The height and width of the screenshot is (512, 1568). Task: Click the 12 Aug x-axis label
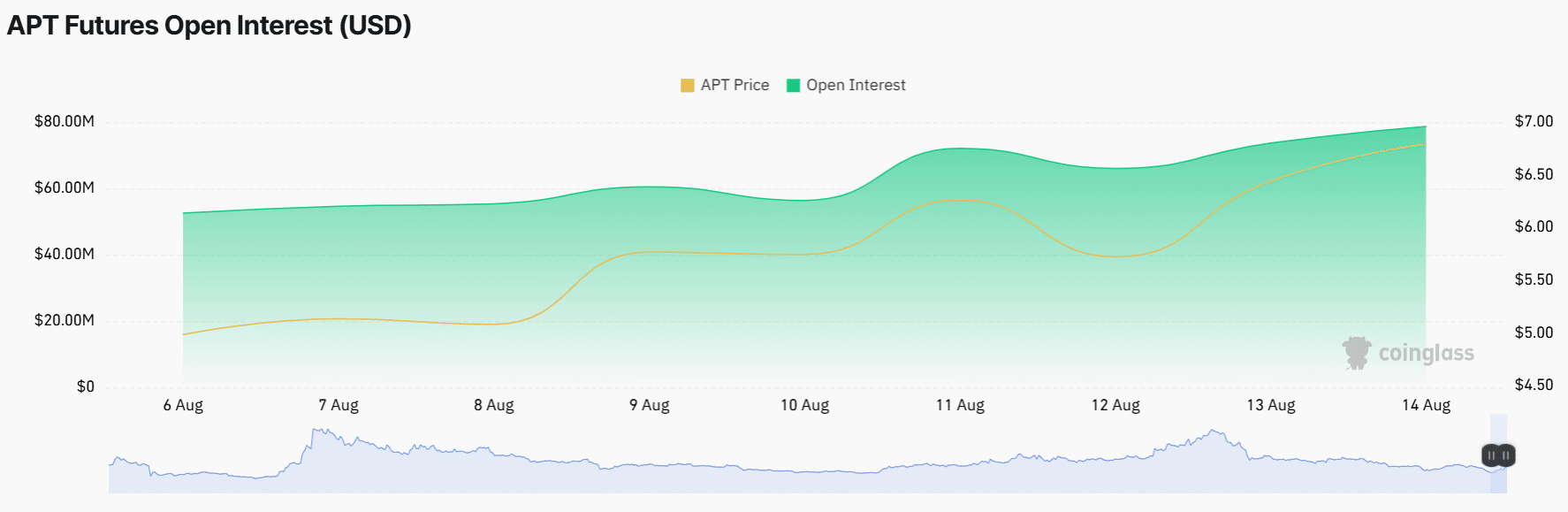click(x=1115, y=405)
